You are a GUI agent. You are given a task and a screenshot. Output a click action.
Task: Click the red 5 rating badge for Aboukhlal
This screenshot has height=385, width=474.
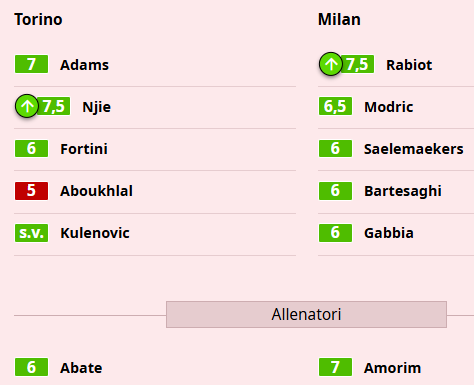click(31, 191)
